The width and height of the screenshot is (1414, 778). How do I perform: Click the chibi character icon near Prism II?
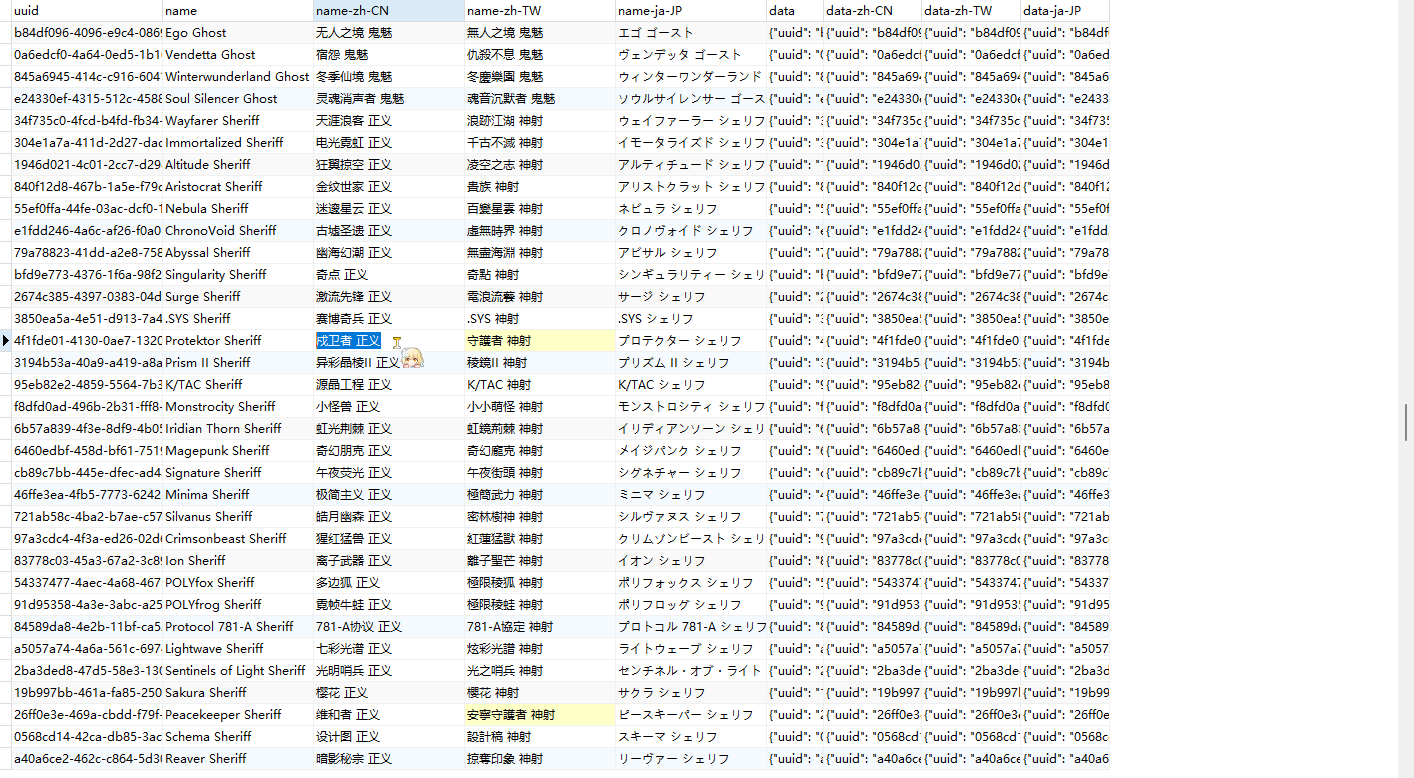tap(411, 357)
